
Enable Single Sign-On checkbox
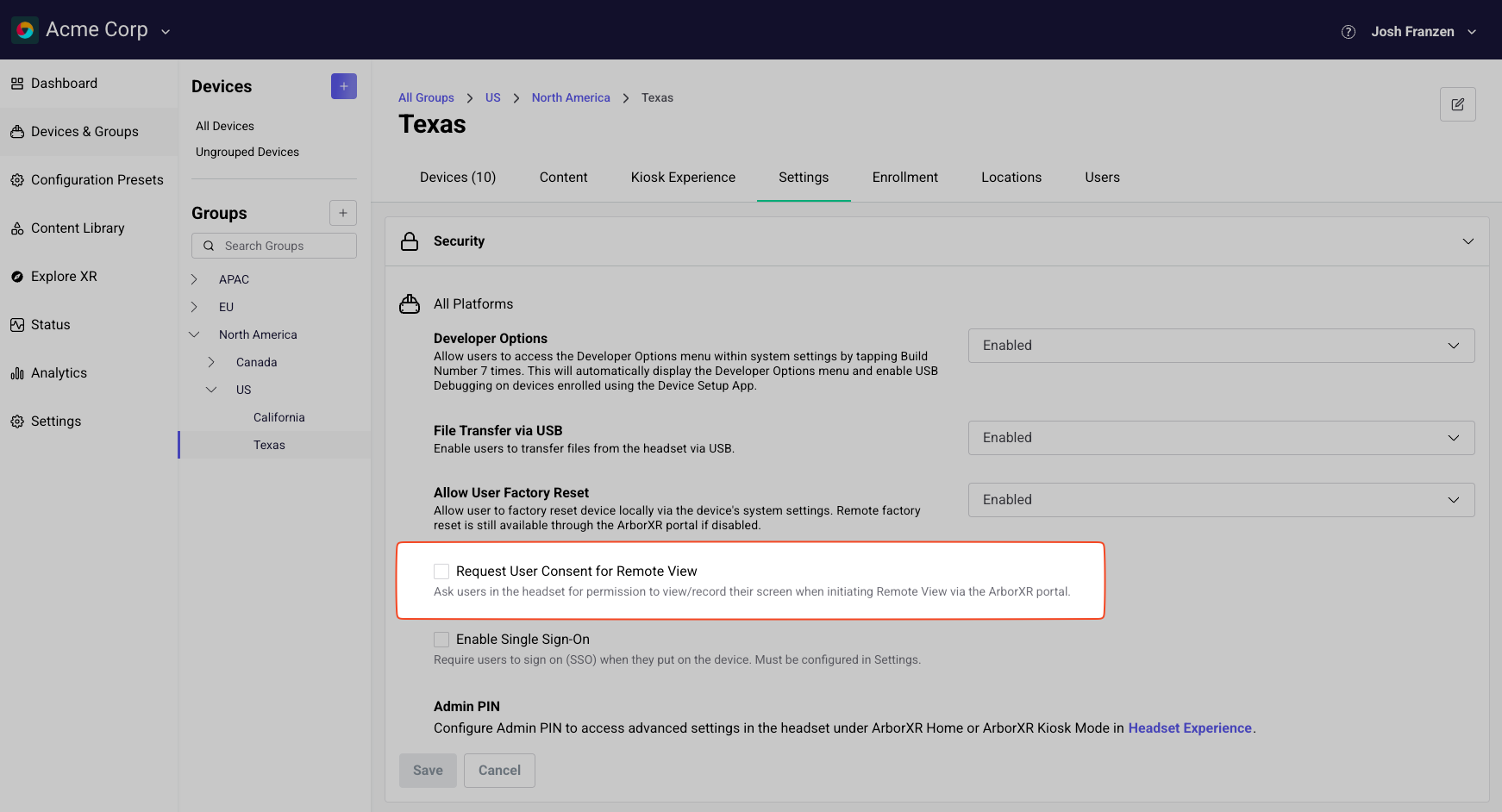click(441, 640)
